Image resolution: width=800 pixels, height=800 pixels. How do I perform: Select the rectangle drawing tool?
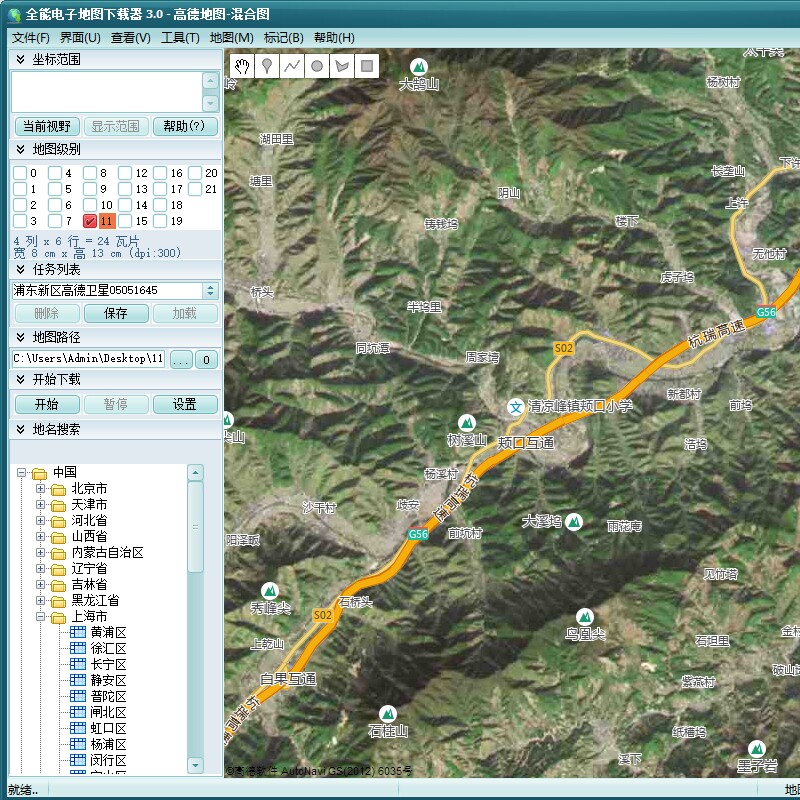coord(367,66)
